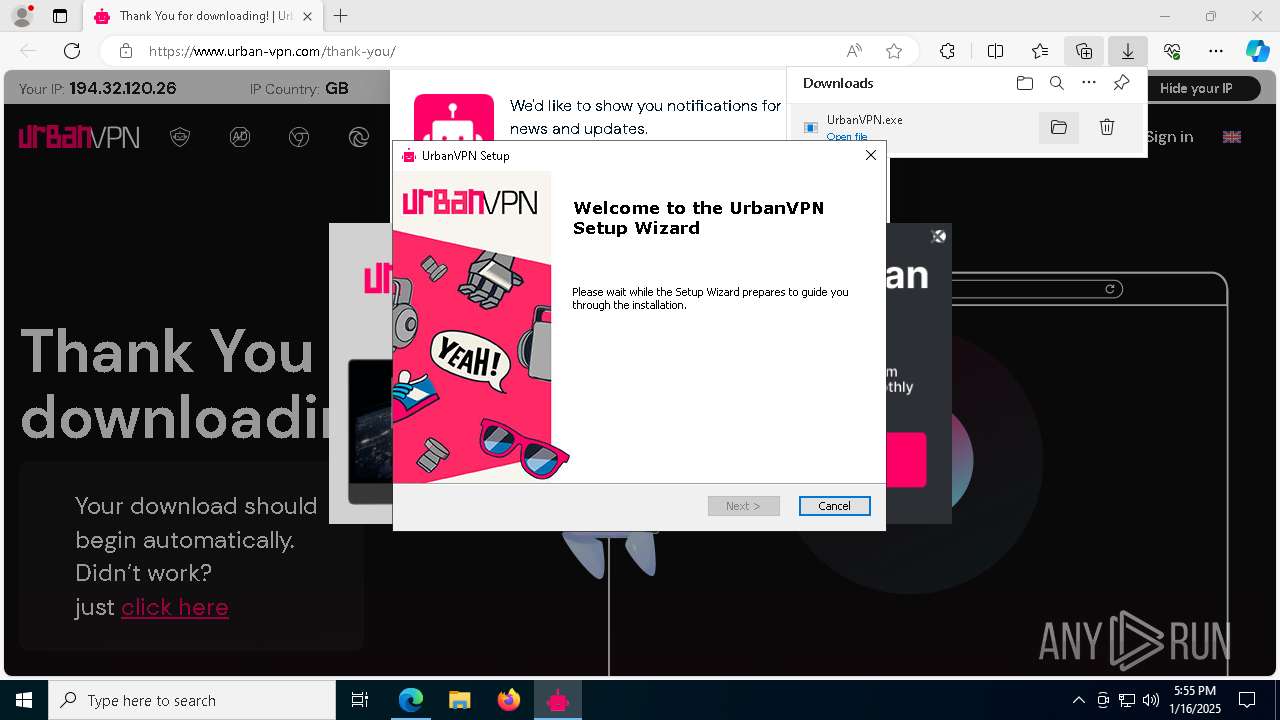This screenshot has width=1280, height=720.
Task: Activate the Read aloud icon
Action: pyautogui.click(x=854, y=51)
